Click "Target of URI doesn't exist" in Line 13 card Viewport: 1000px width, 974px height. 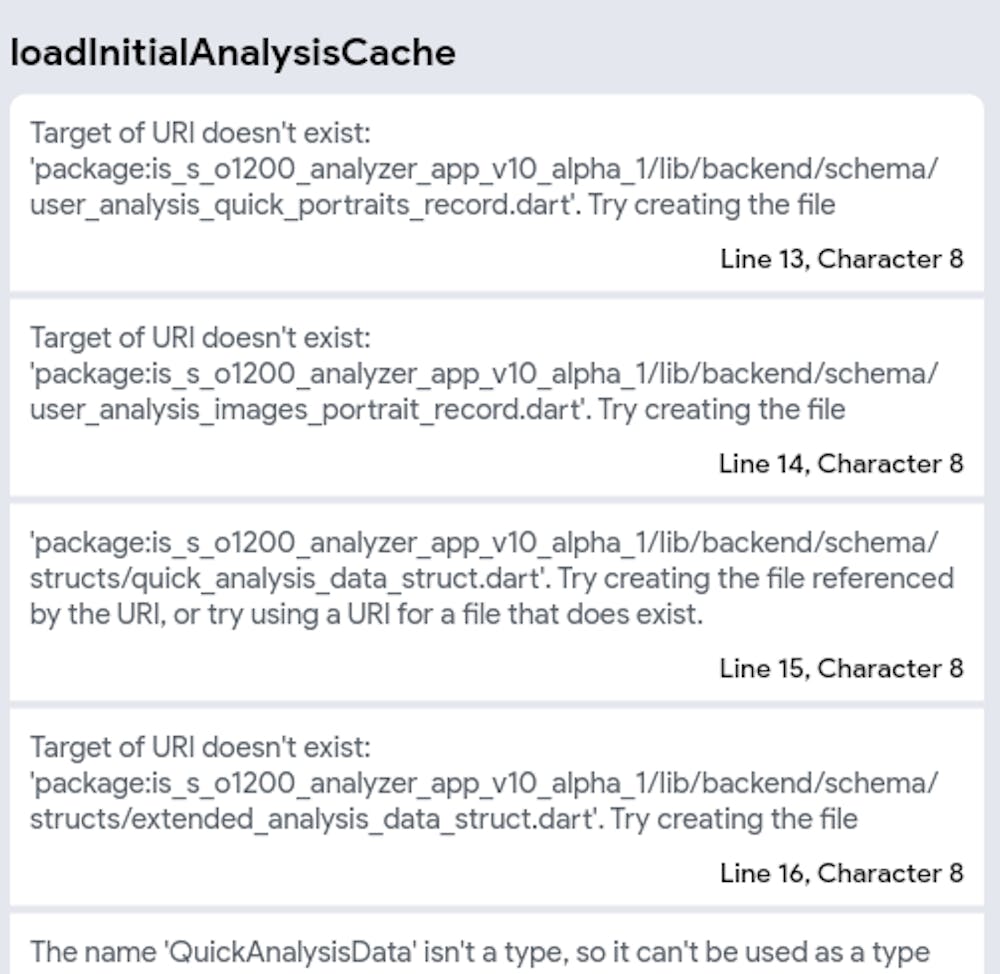click(200, 133)
